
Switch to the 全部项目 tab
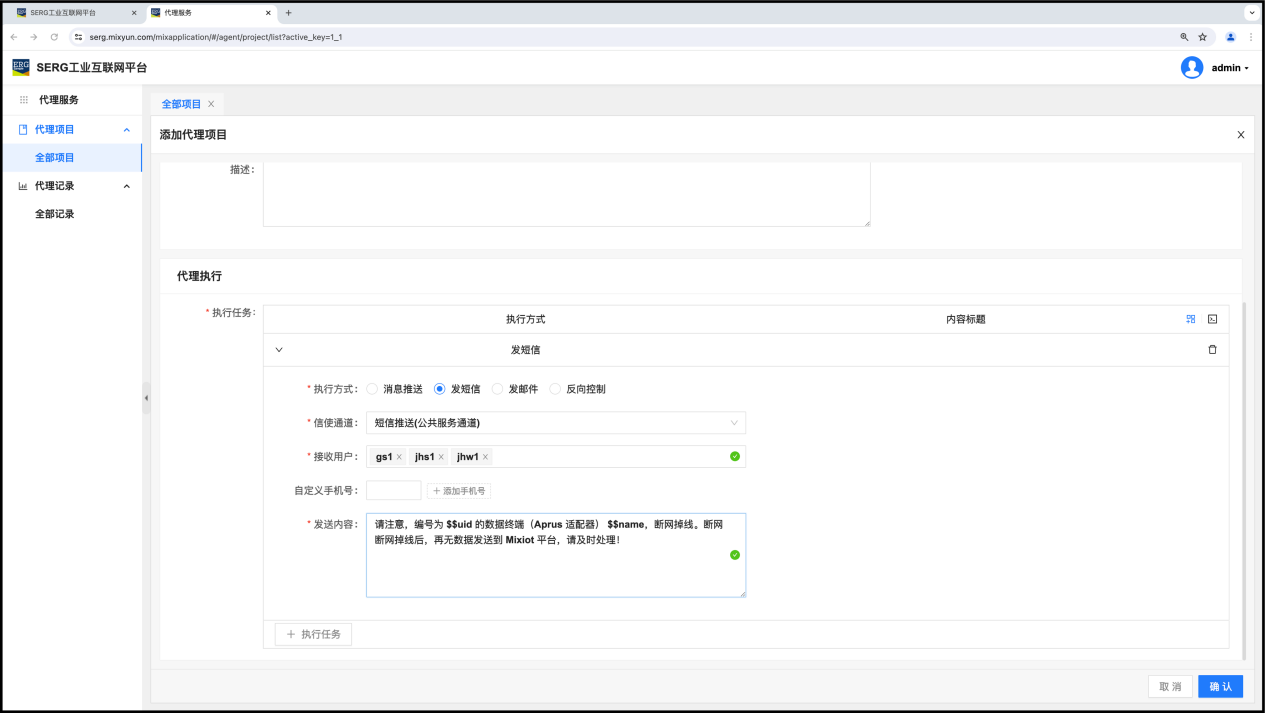click(x=181, y=104)
